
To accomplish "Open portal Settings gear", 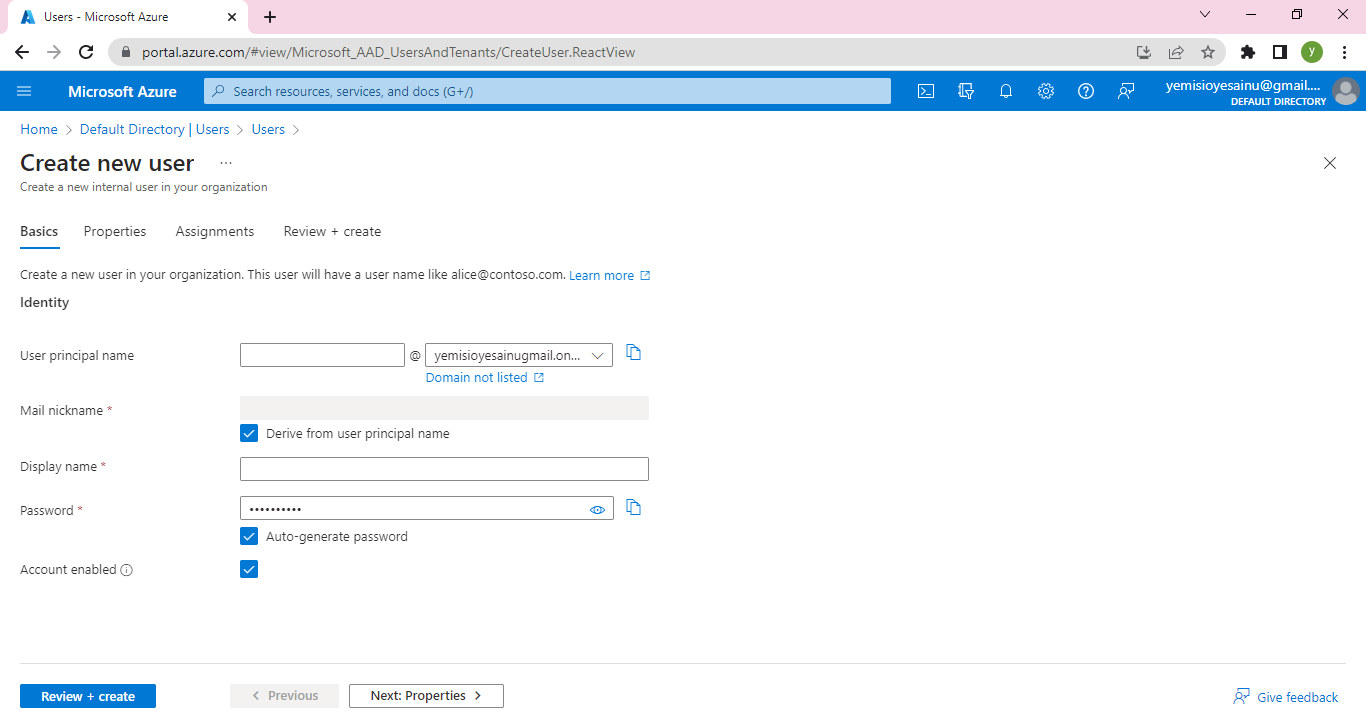I will (1046, 91).
